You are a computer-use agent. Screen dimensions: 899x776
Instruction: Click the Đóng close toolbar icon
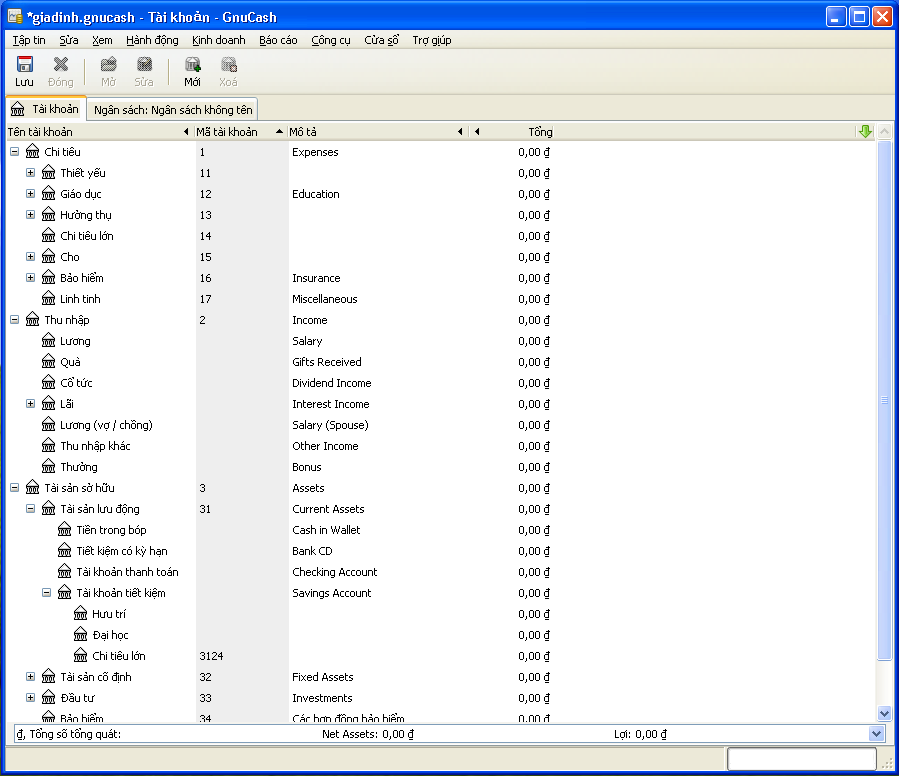[61, 64]
